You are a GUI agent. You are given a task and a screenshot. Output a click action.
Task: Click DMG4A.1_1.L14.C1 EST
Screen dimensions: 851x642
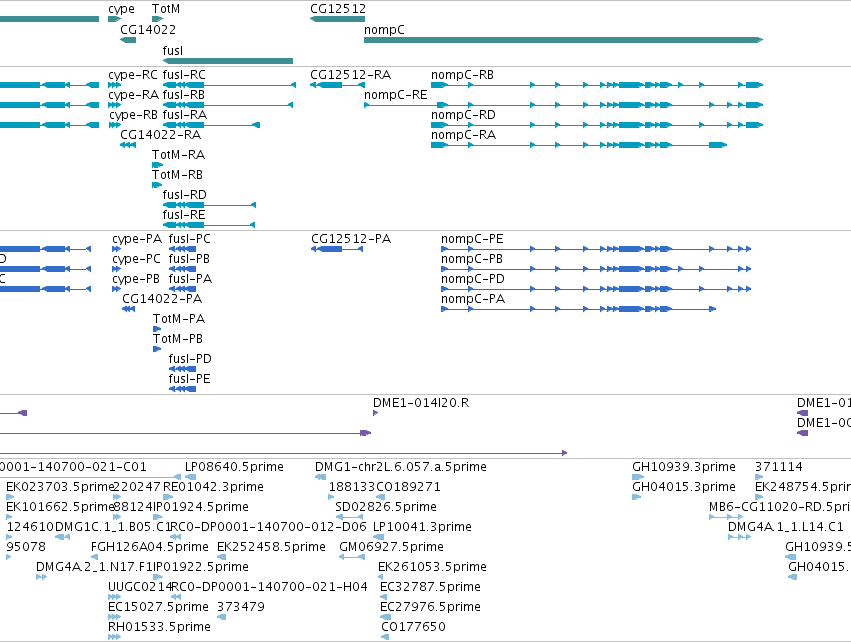739,537
